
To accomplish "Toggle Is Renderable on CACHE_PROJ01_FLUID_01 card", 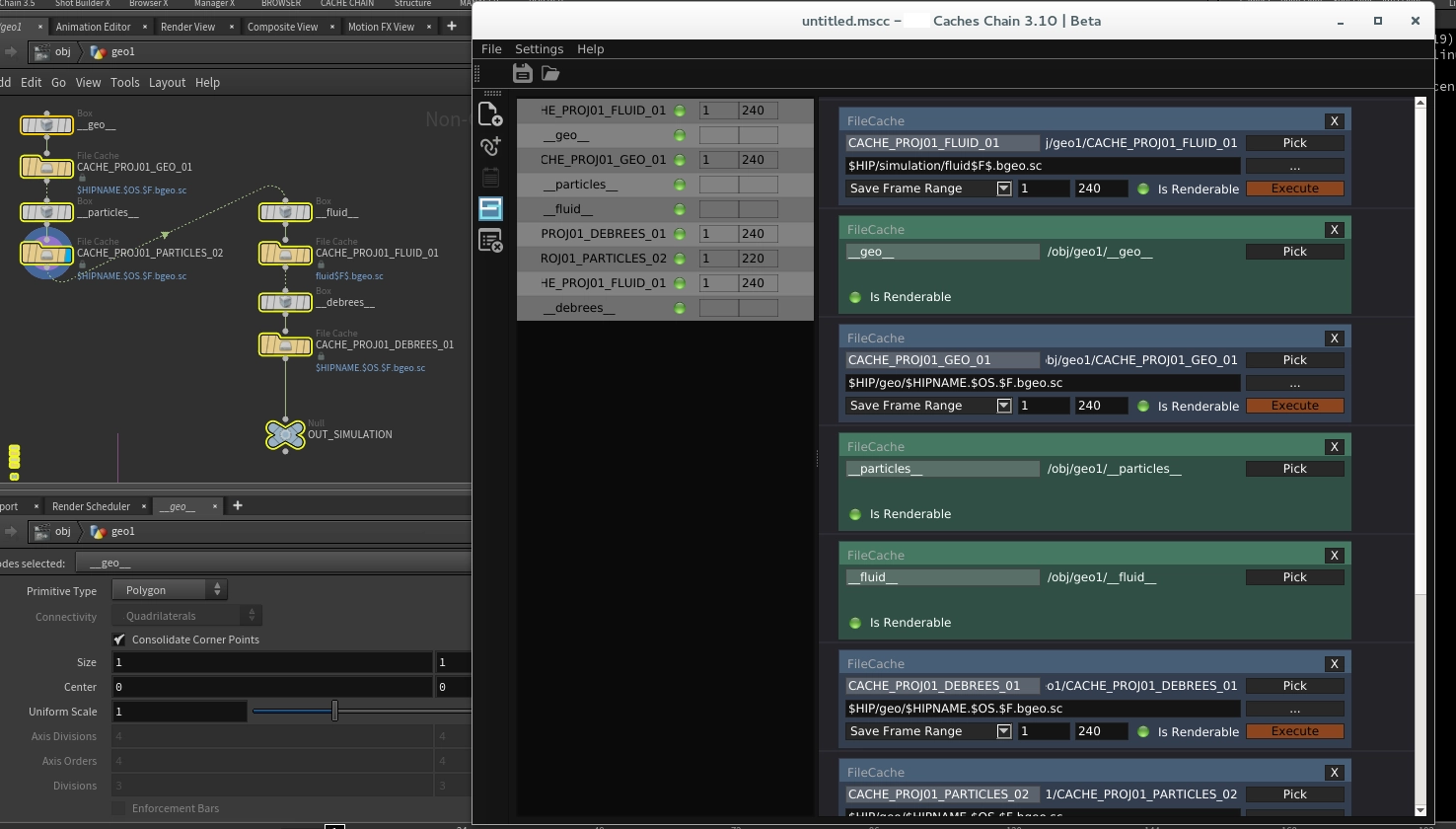I will click(x=1143, y=188).
